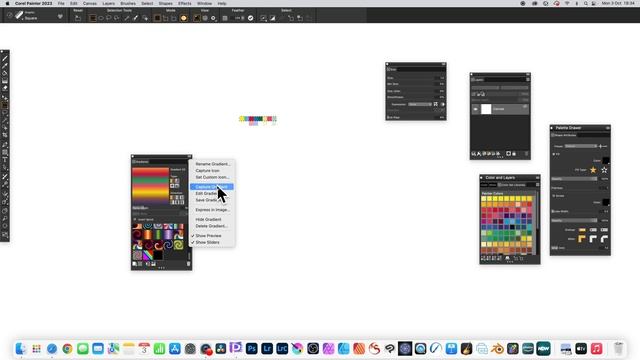Click the New Layer icon in Layers panel
Screen dimensions: 640x360
pyautogui.click(x=509, y=154)
